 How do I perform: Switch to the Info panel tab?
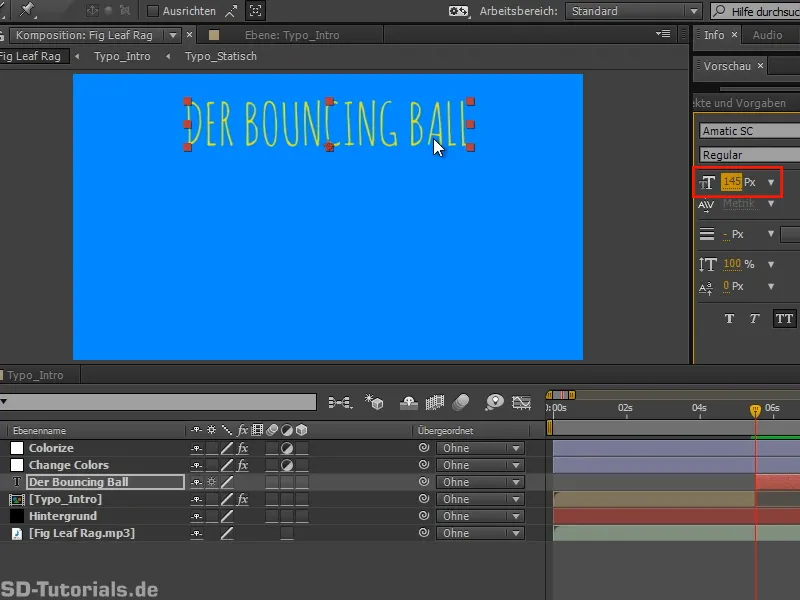[714, 35]
